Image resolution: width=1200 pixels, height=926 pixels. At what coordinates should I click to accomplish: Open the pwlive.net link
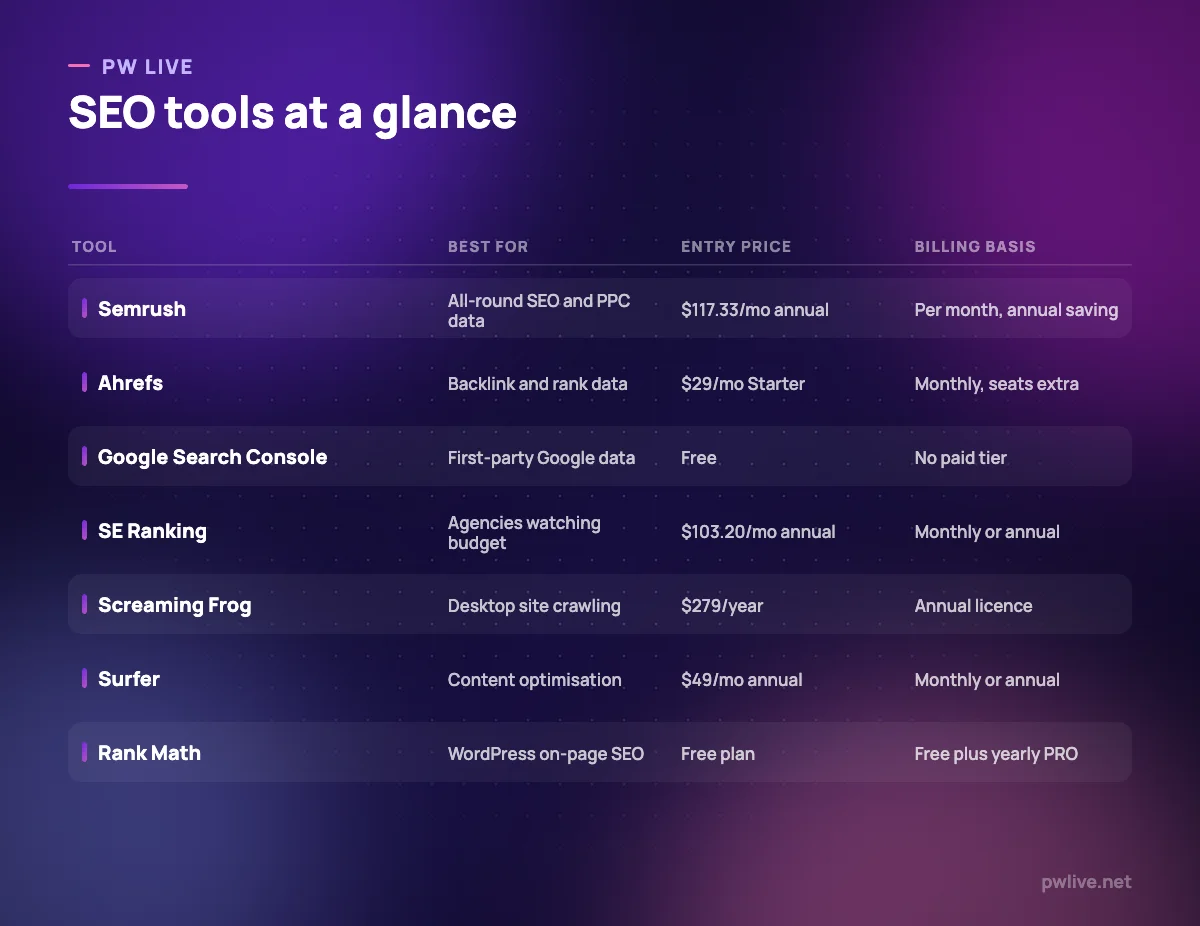tap(1086, 882)
